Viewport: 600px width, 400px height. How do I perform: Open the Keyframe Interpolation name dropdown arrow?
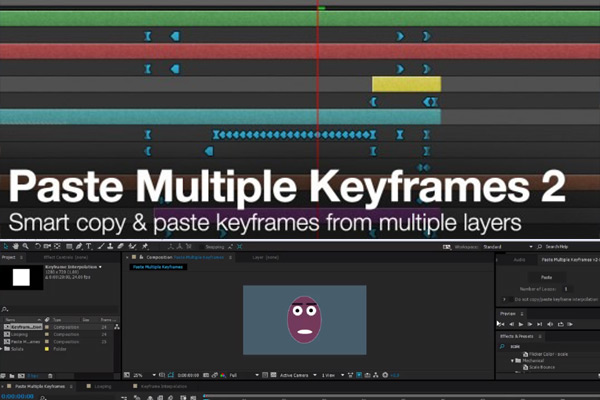click(x=100, y=267)
